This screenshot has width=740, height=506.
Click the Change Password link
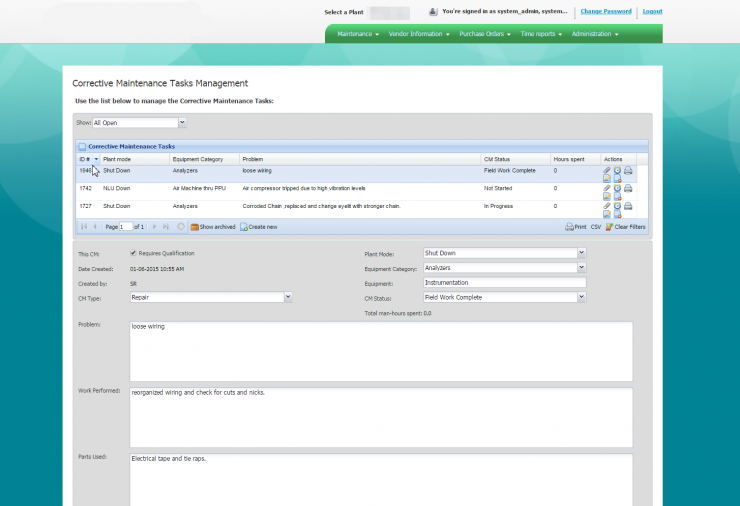point(605,11)
